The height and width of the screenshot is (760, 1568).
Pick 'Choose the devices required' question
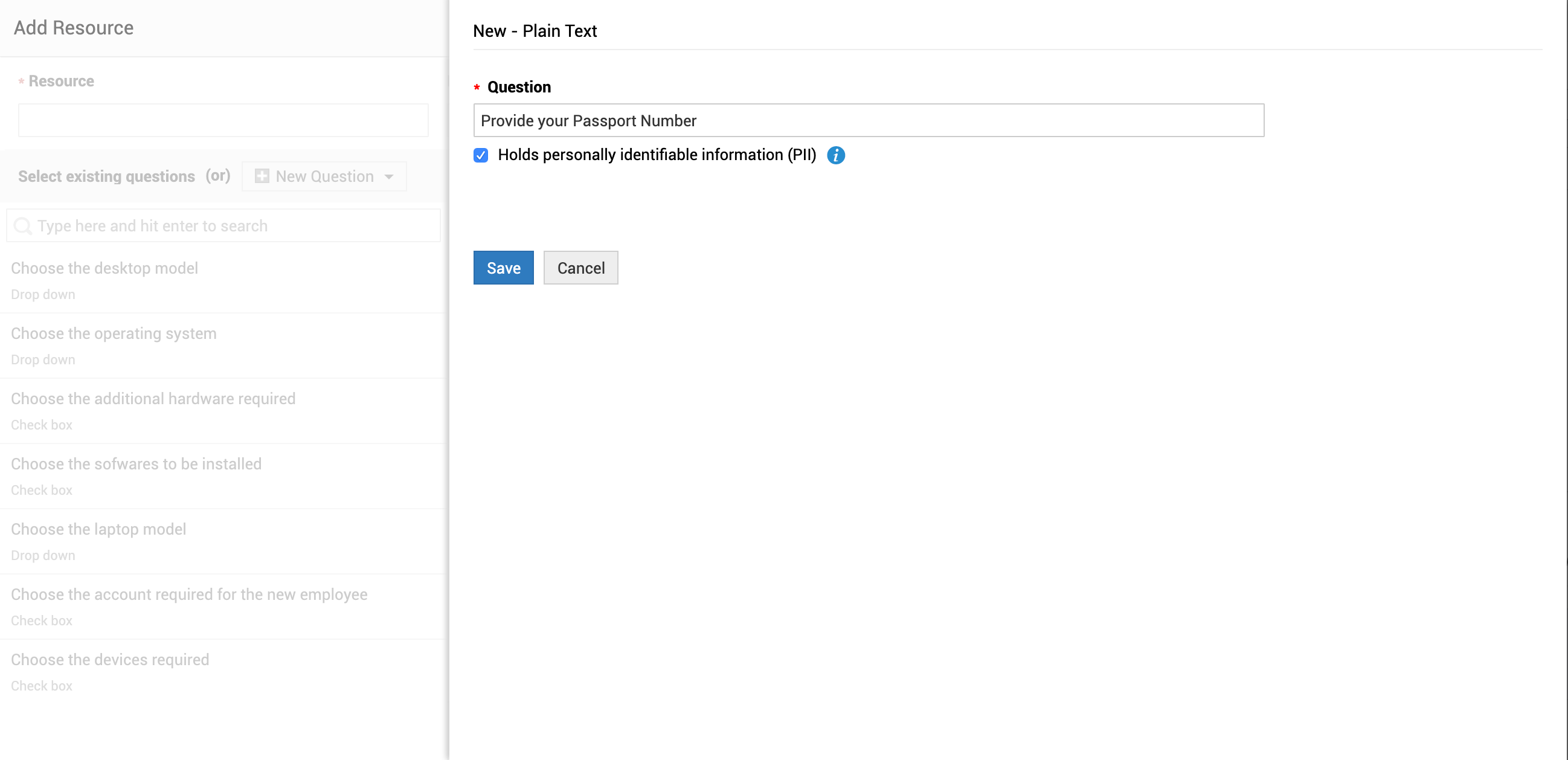pos(110,659)
